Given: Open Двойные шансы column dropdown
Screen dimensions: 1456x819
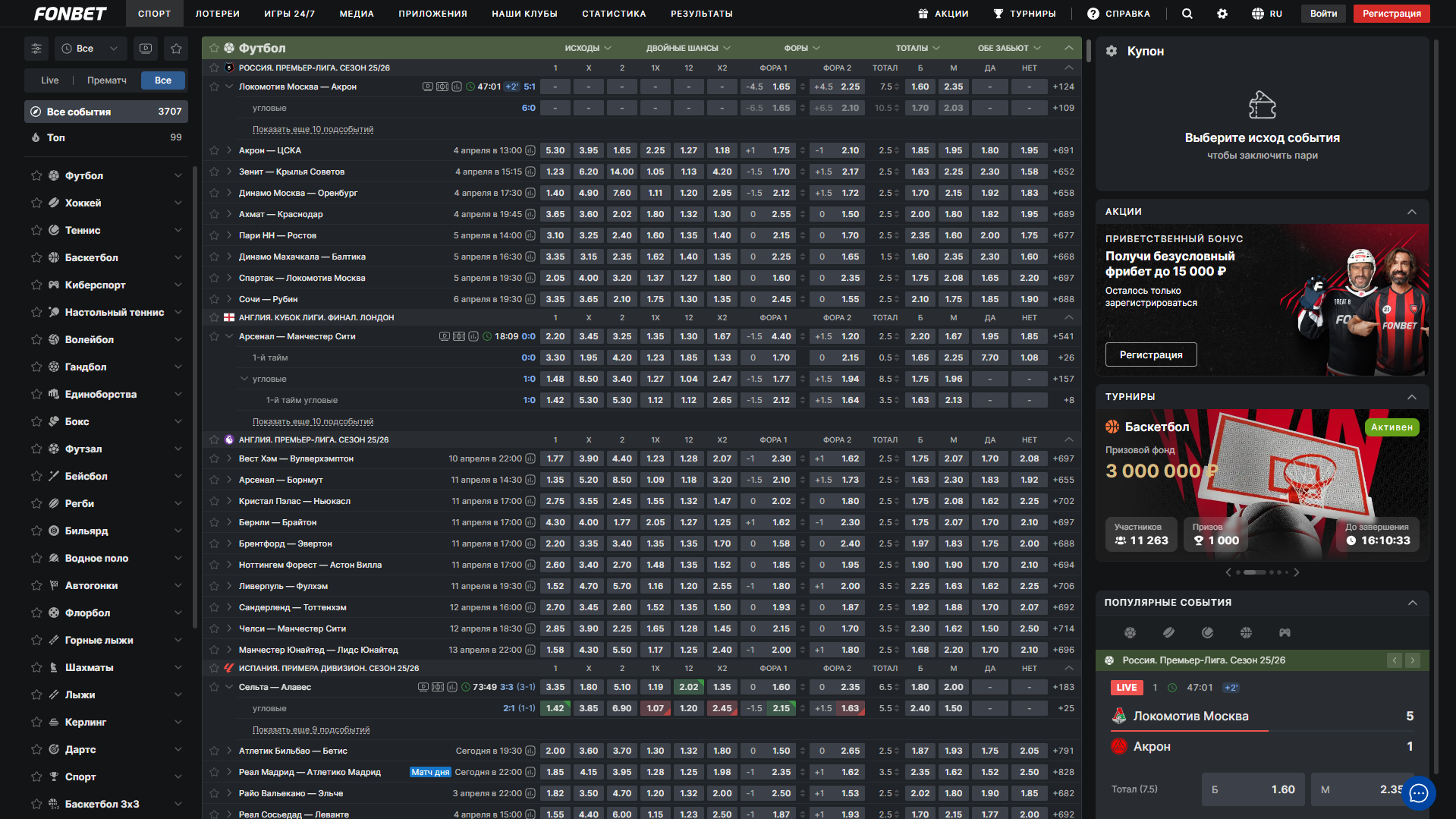Looking at the screenshot, I should tap(688, 48).
